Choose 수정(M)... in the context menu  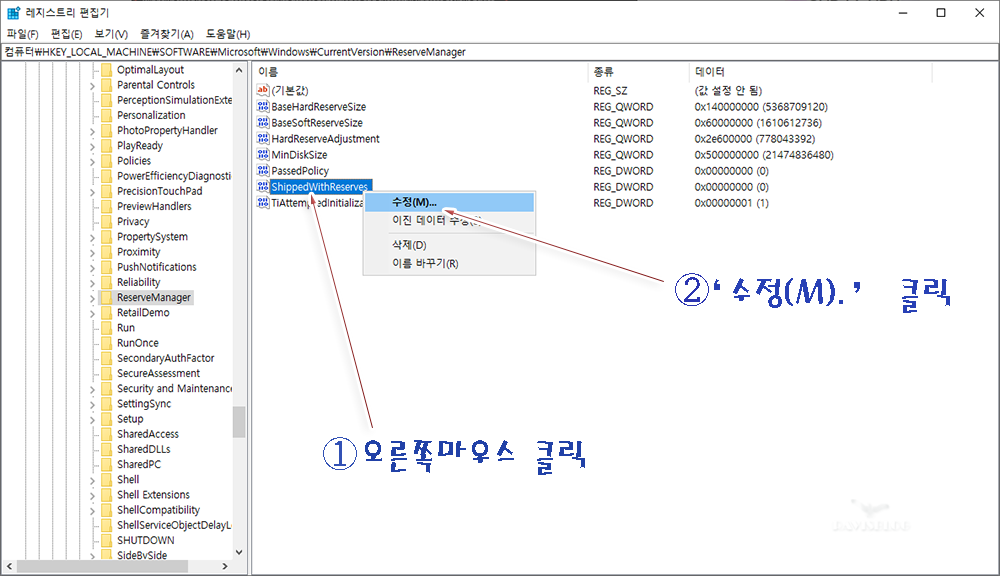click(449, 202)
